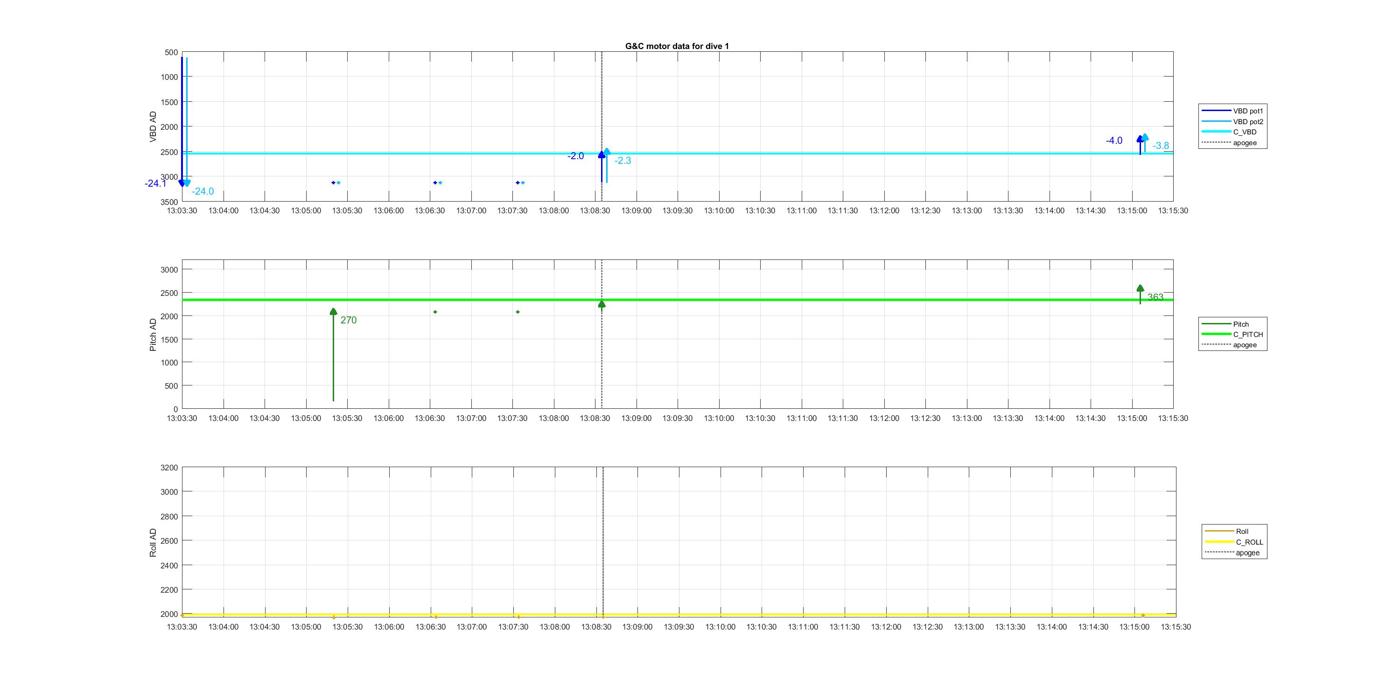Select the Roll legend entry
Viewport: 1400px width, 693px height.
pos(1227,531)
